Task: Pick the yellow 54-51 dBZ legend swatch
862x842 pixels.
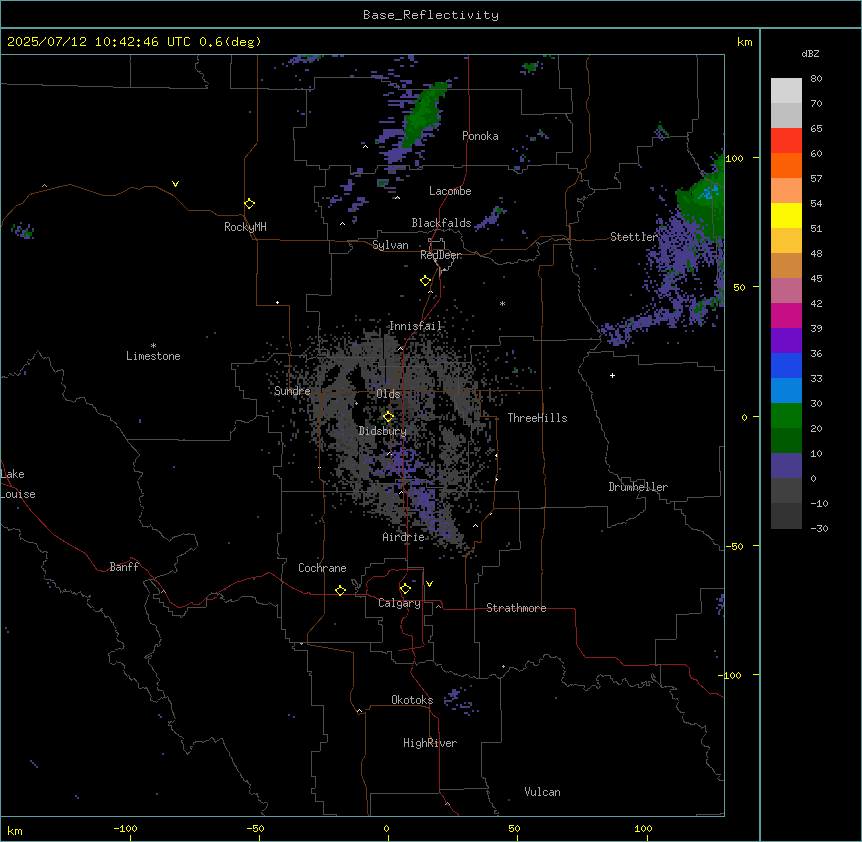Action: coord(786,215)
